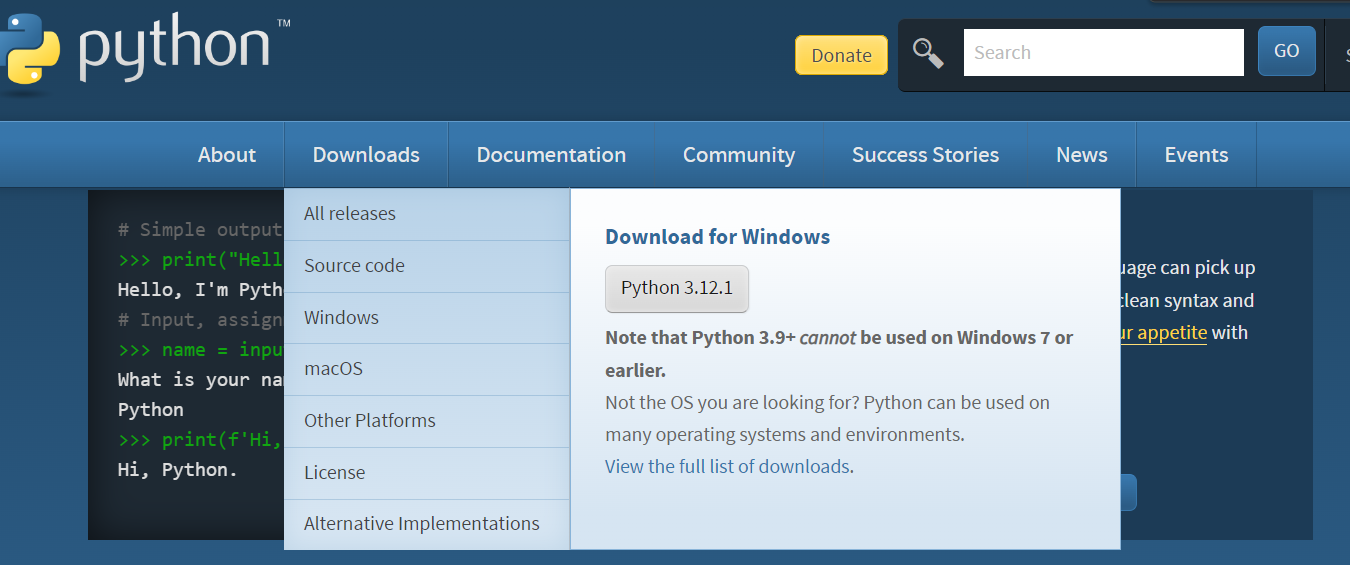Viewport: 1350px width, 565px height.
Task: Click the Python 3.12.1 download button
Action: tap(677, 289)
